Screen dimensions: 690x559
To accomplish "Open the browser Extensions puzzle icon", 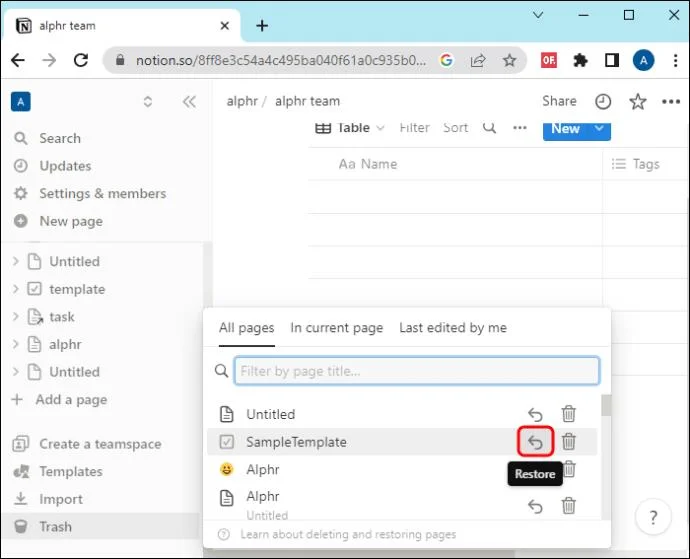I will (x=580, y=60).
